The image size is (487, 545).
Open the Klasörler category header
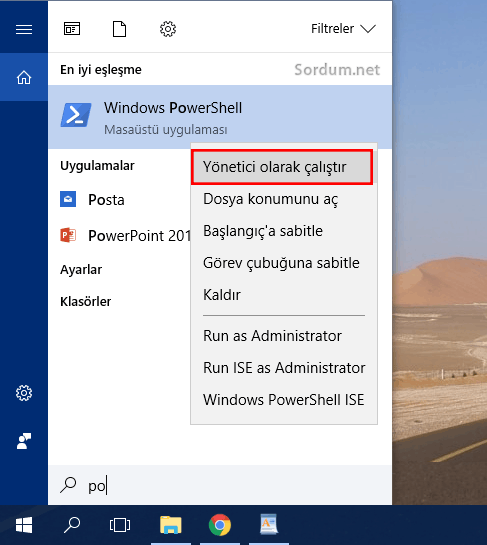point(86,301)
